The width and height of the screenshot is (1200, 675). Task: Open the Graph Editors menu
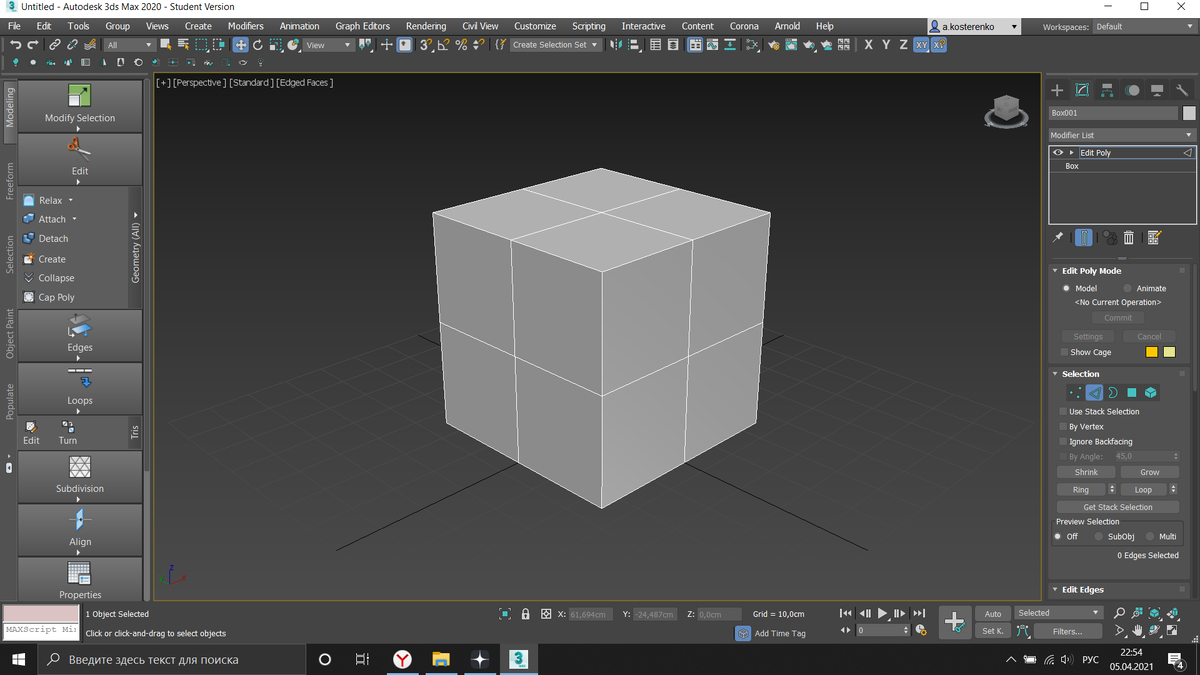click(362, 26)
